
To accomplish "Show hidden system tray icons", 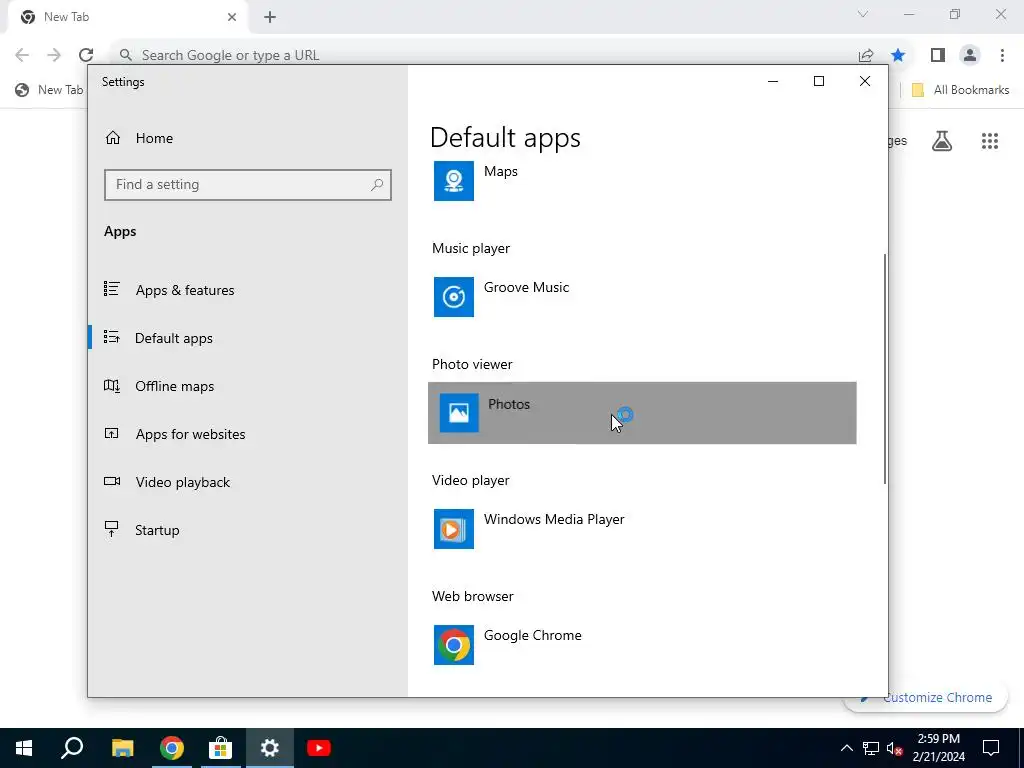I will (846, 748).
